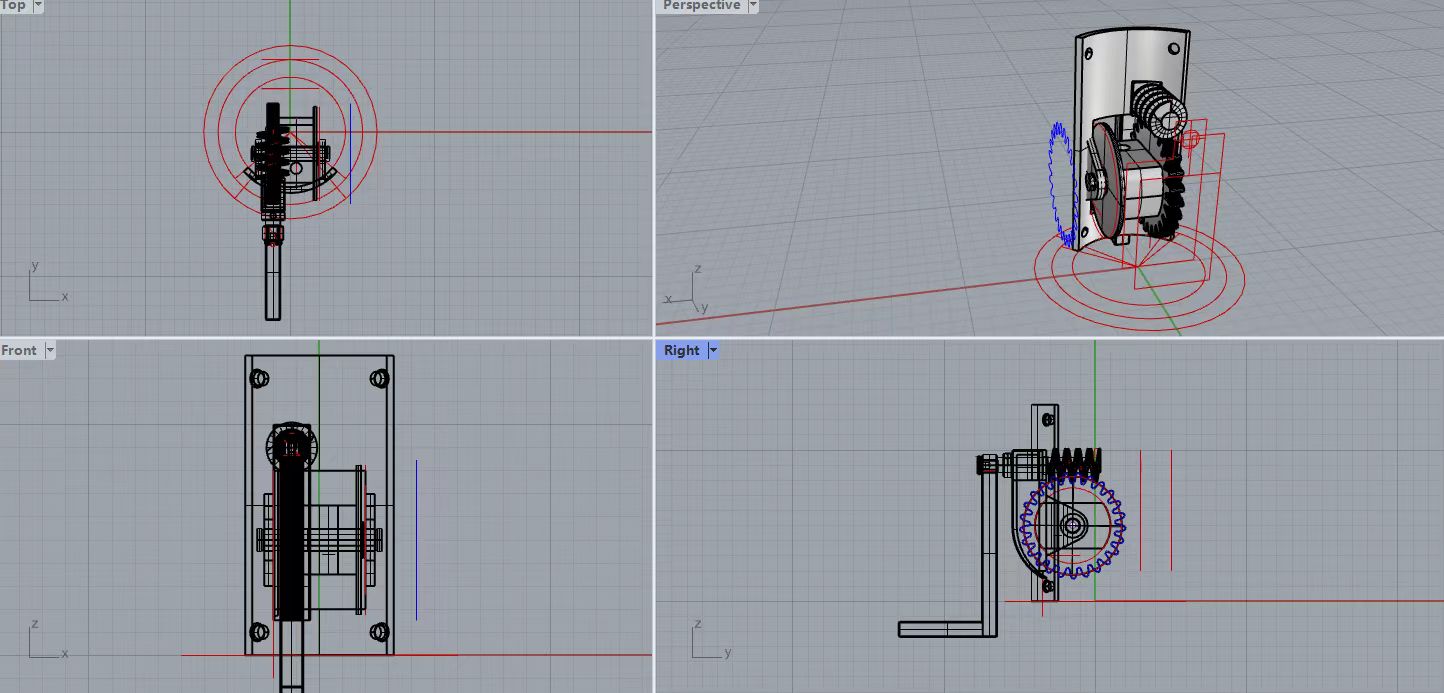The height and width of the screenshot is (693, 1444).
Task: Click the world axes icon in Right view
Action: coord(705,640)
